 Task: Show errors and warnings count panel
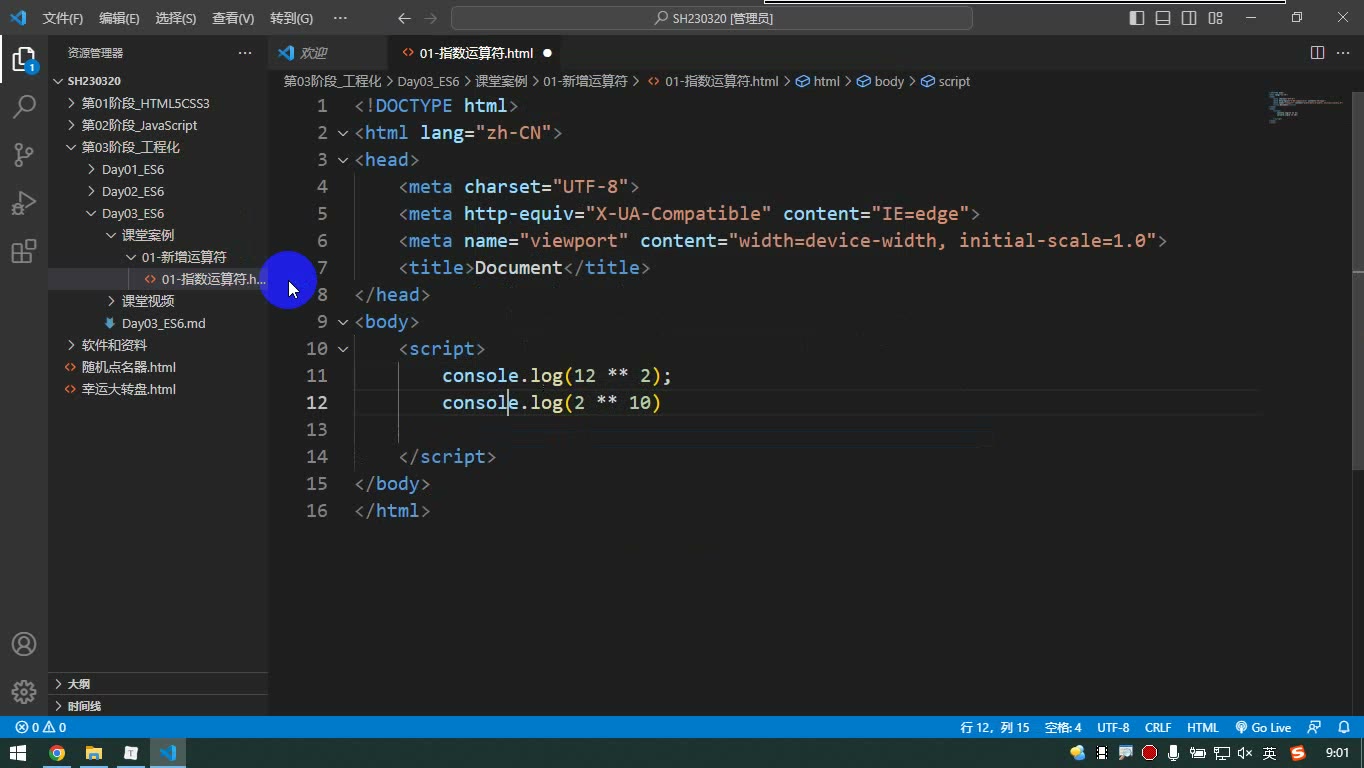[41, 728]
